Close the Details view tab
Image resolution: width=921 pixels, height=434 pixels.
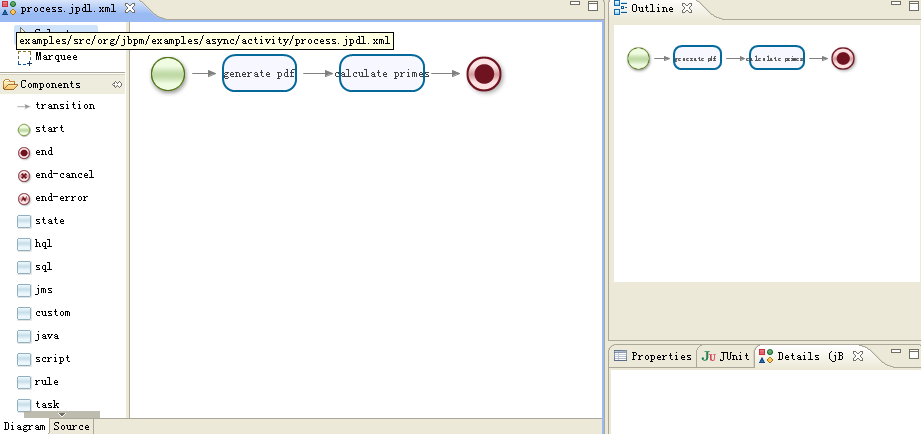tap(858, 356)
